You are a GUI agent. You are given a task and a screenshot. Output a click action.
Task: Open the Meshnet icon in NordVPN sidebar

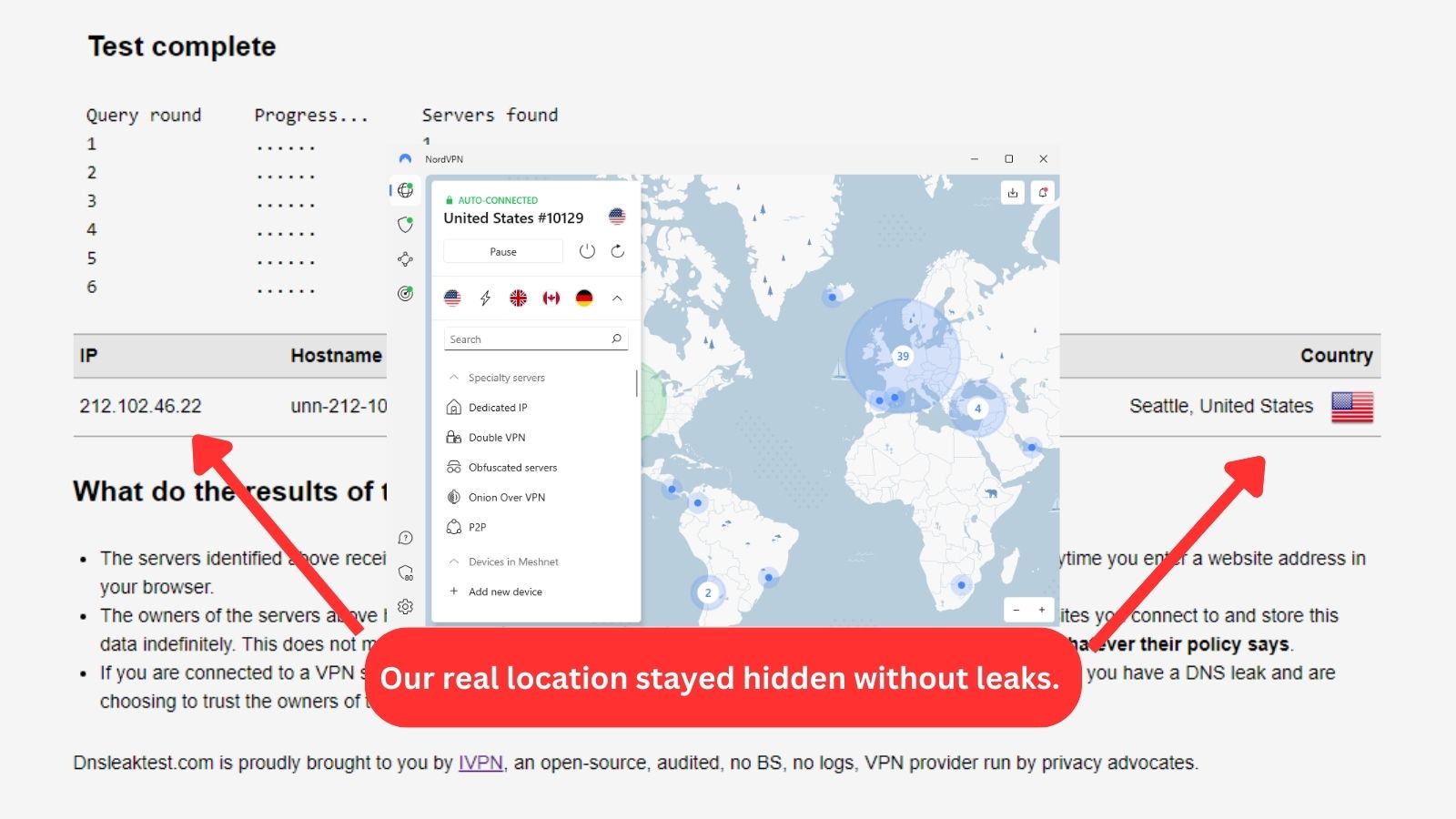pos(406,259)
